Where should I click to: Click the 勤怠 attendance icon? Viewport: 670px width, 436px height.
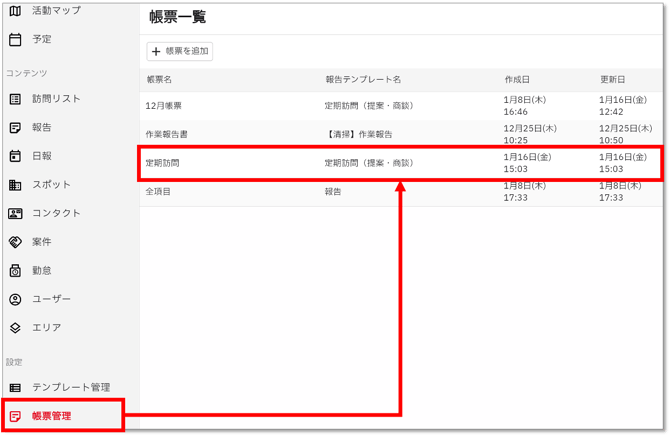click(15, 271)
